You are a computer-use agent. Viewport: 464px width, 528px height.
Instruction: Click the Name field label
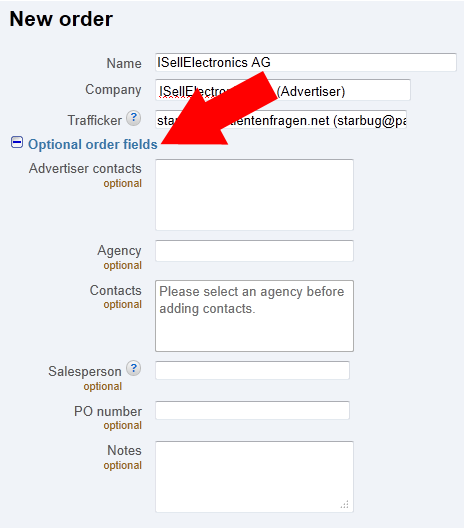124,63
